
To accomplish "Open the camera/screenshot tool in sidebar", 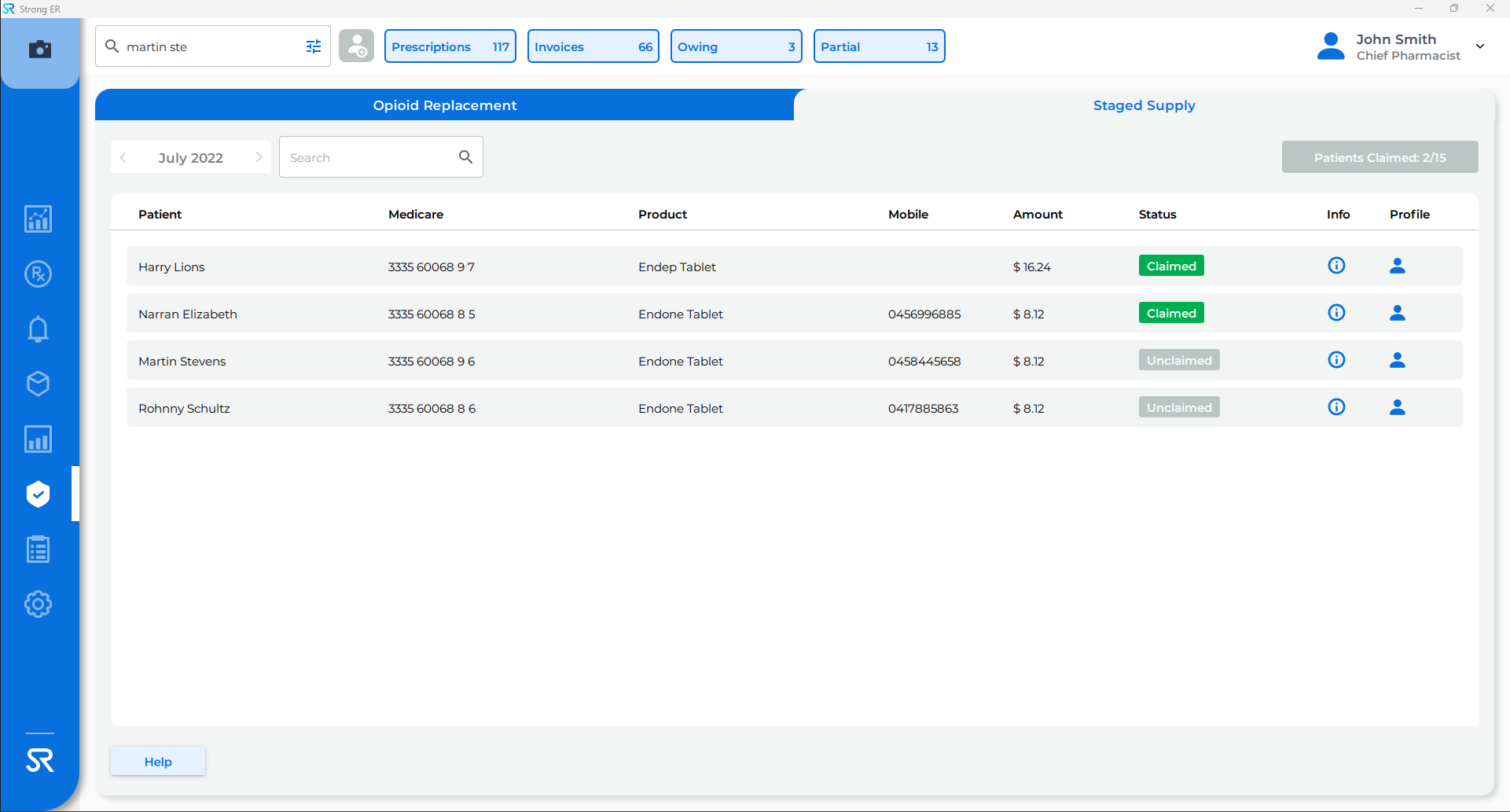I will coord(40,50).
